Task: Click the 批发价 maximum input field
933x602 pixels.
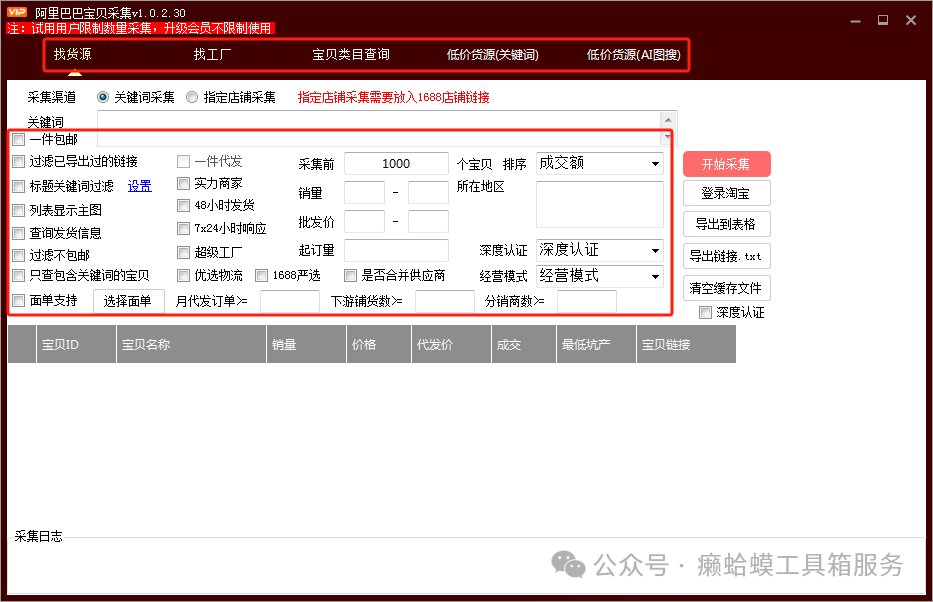Action: coord(428,221)
